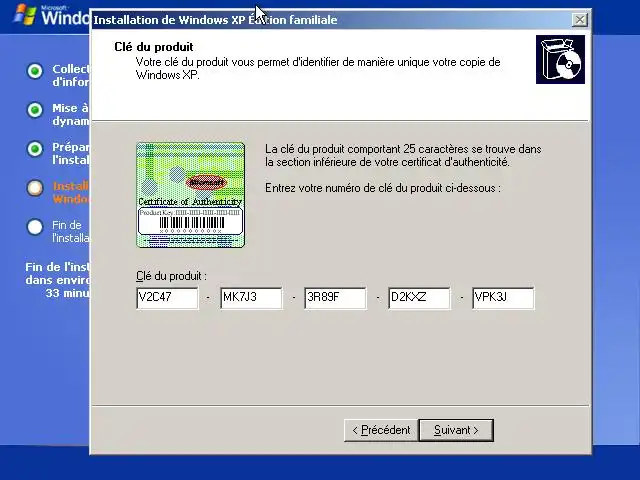Click the Collecte d'informations step indicator

[x=35, y=71]
